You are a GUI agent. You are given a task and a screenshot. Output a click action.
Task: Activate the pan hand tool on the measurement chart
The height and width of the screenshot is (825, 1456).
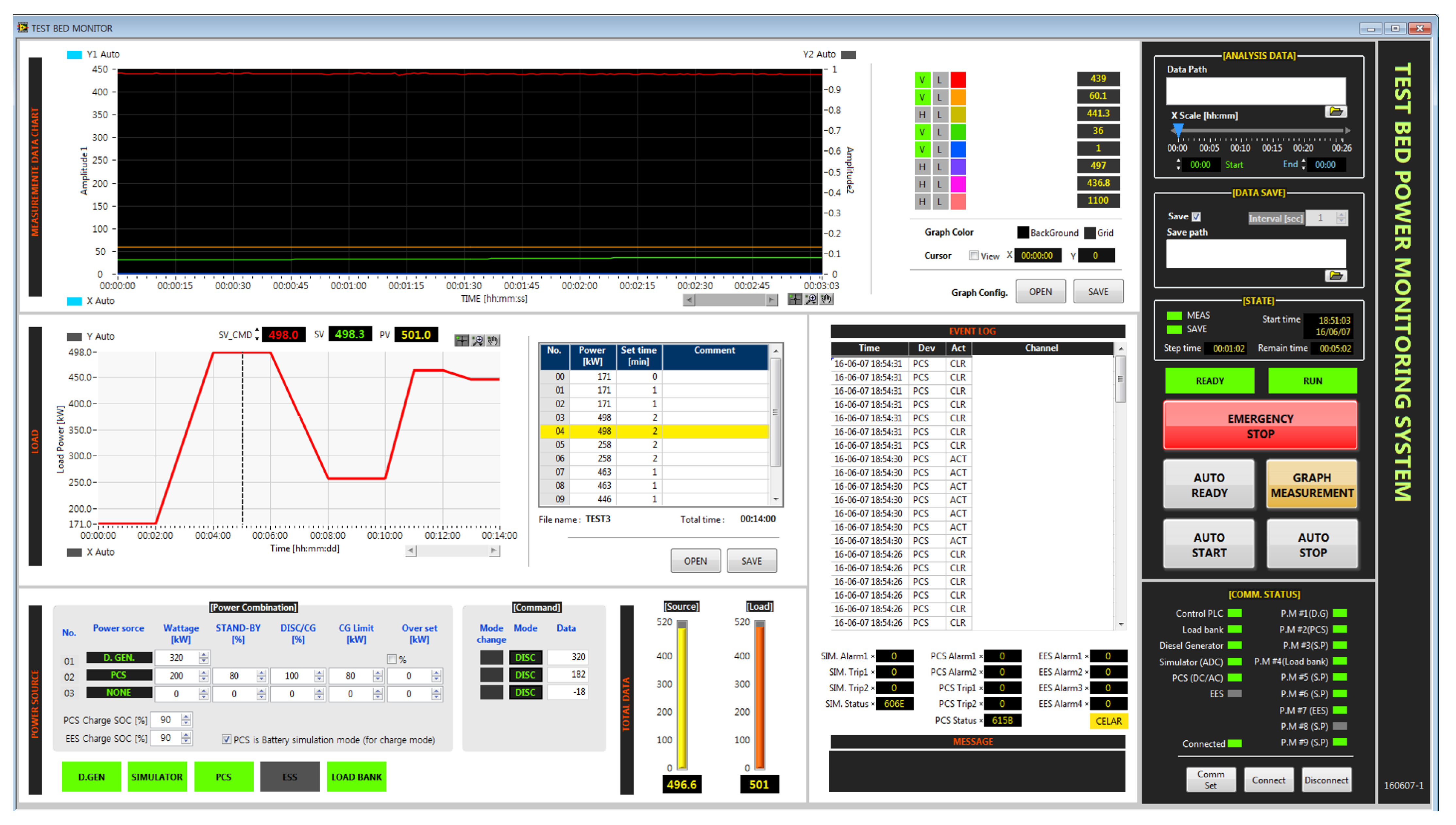[826, 299]
